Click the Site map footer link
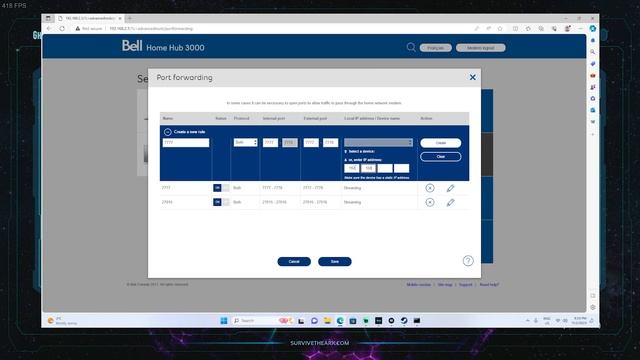Viewport: 640px width, 360px height. pyautogui.click(x=445, y=284)
